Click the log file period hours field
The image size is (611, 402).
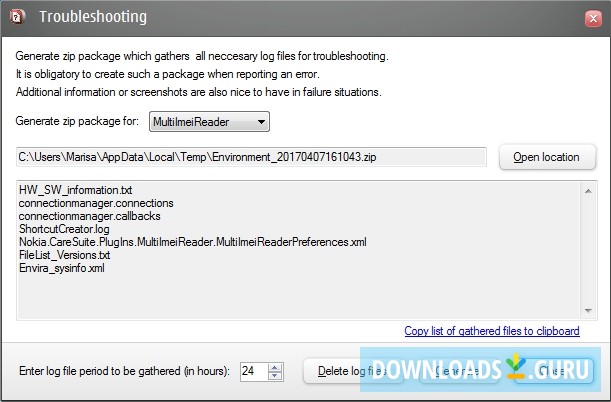254,371
